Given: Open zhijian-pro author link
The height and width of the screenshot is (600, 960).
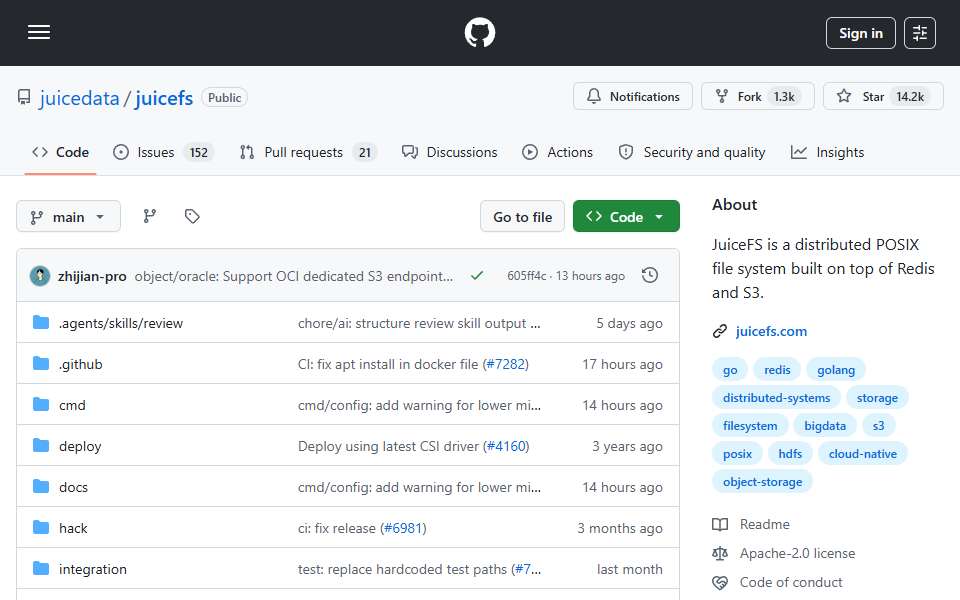Looking at the screenshot, I should (92, 277).
